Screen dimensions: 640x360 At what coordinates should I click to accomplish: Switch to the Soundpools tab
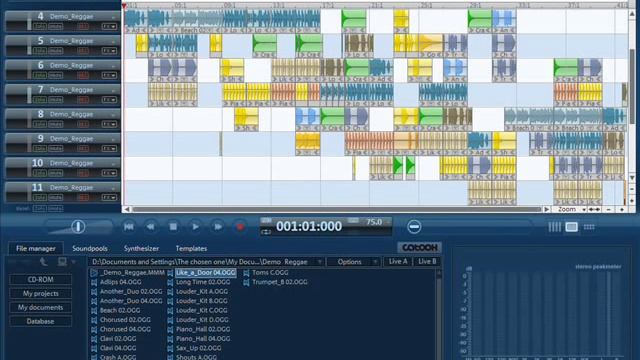[90, 248]
